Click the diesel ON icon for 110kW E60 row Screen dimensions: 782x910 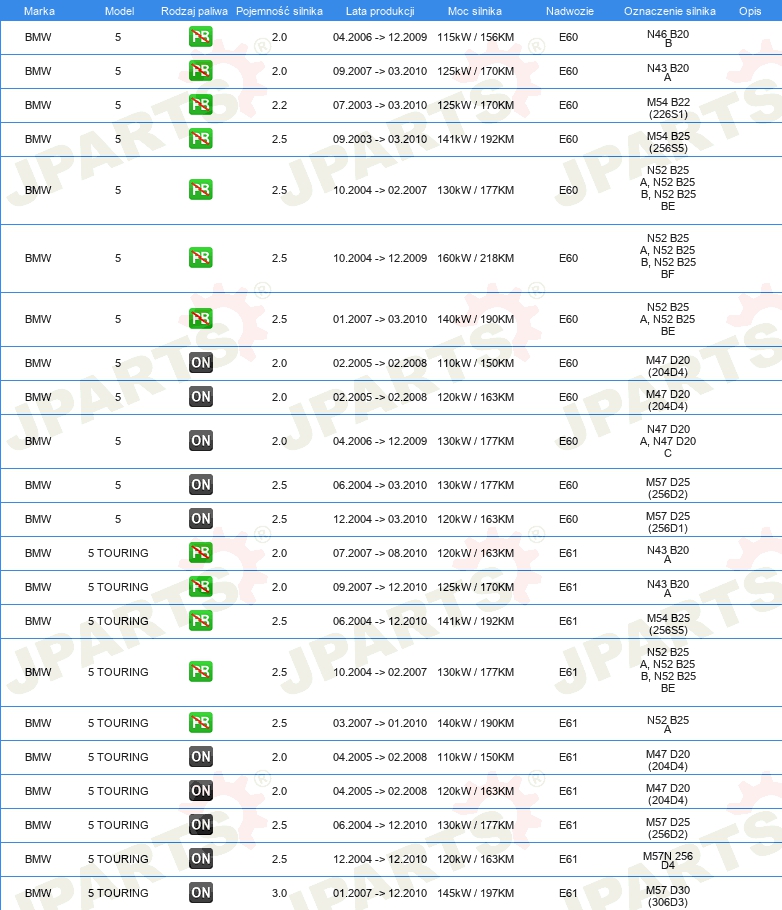(x=200, y=363)
